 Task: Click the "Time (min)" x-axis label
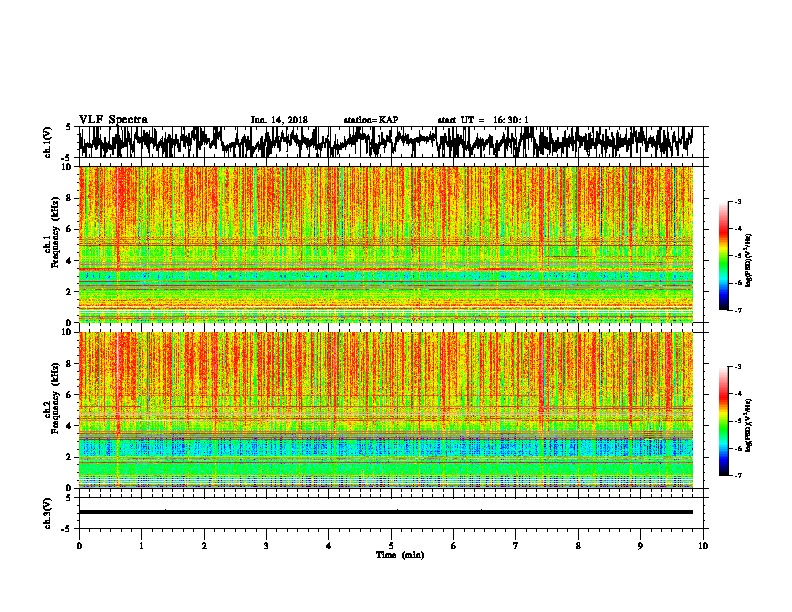(400, 555)
